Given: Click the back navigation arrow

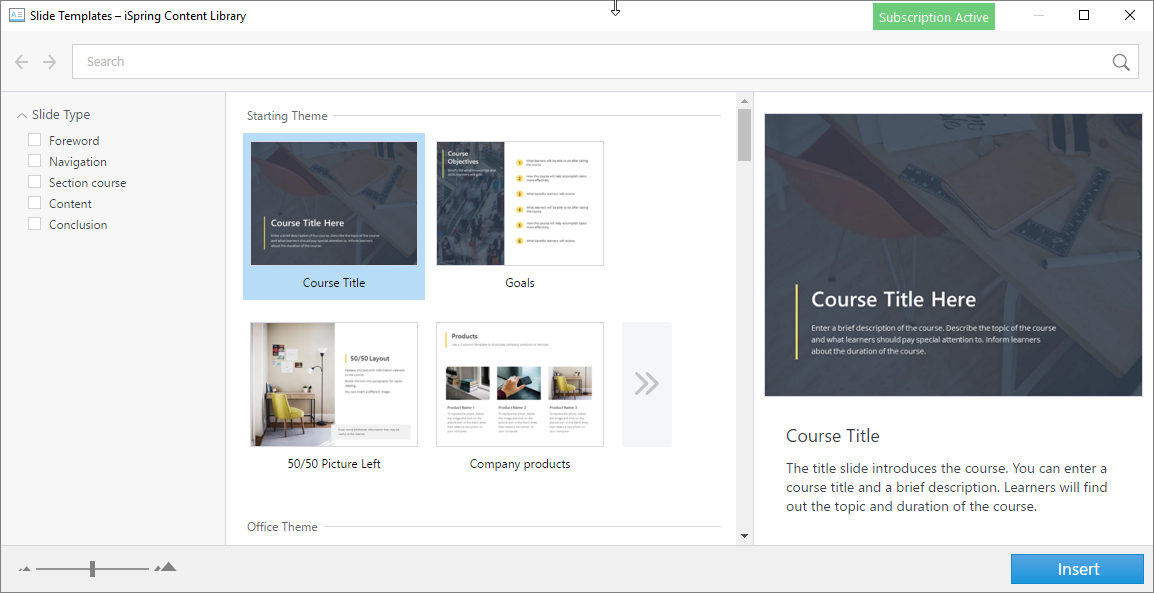Looking at the screenshot, I should click(21, 61).
